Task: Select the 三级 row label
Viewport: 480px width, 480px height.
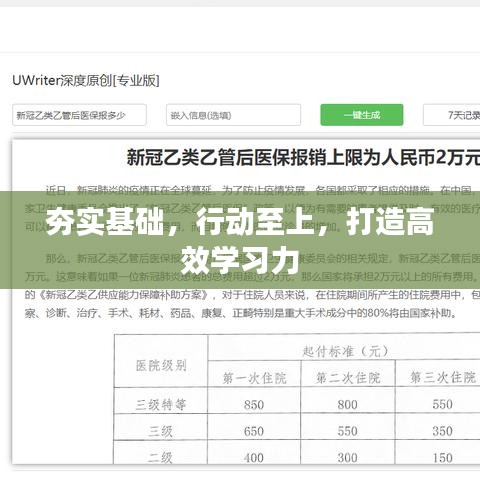Action: click(161, 431)
